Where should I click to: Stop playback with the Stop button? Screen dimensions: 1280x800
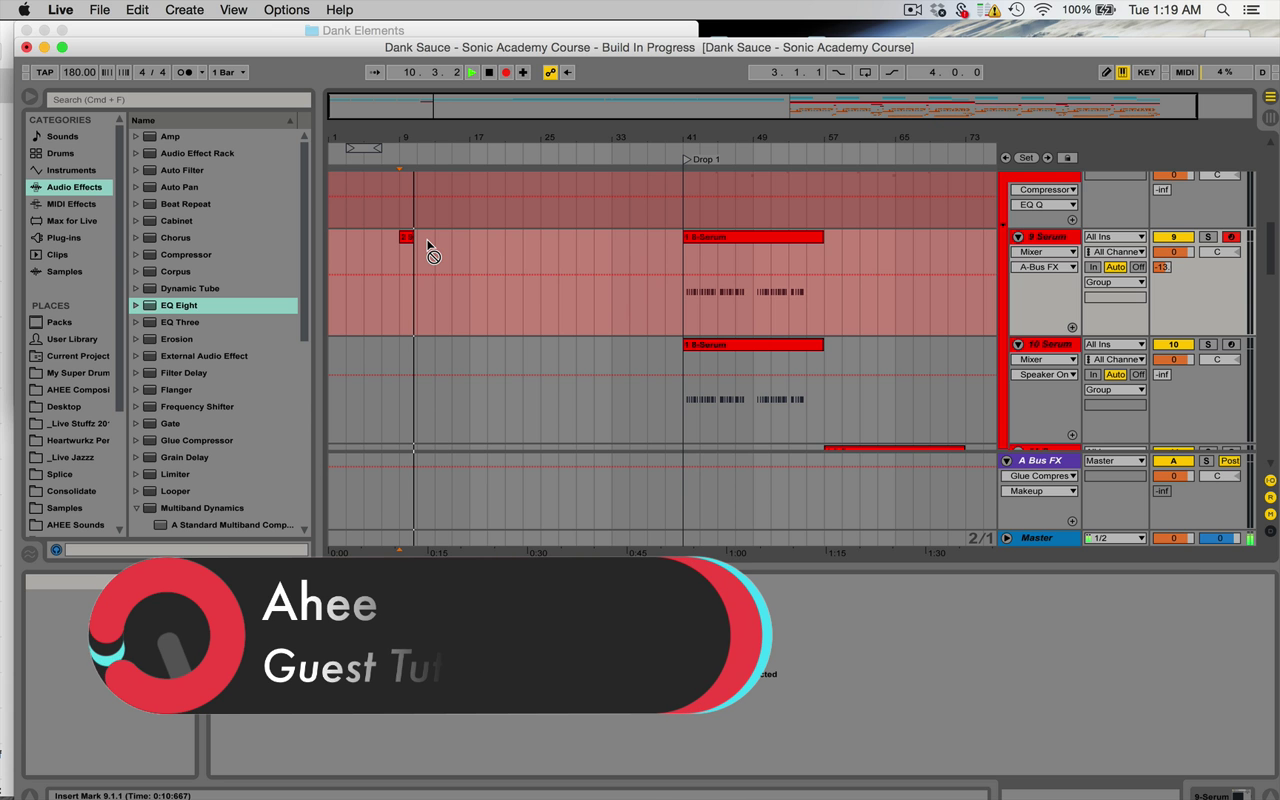coord(489,72)
